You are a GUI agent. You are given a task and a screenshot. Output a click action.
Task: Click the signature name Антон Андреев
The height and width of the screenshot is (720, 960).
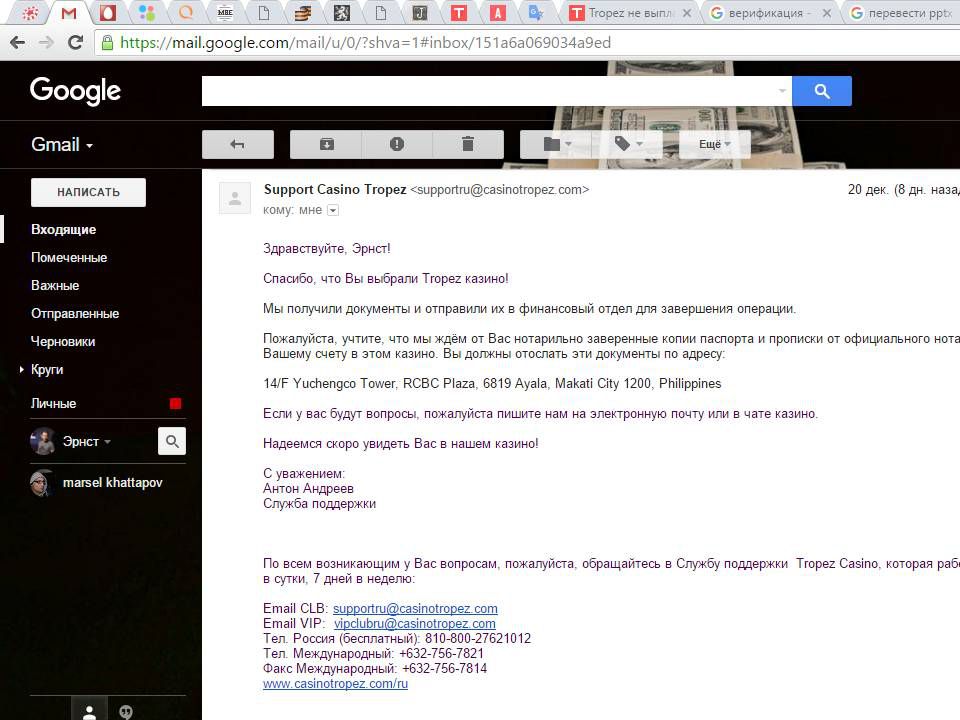309,489
